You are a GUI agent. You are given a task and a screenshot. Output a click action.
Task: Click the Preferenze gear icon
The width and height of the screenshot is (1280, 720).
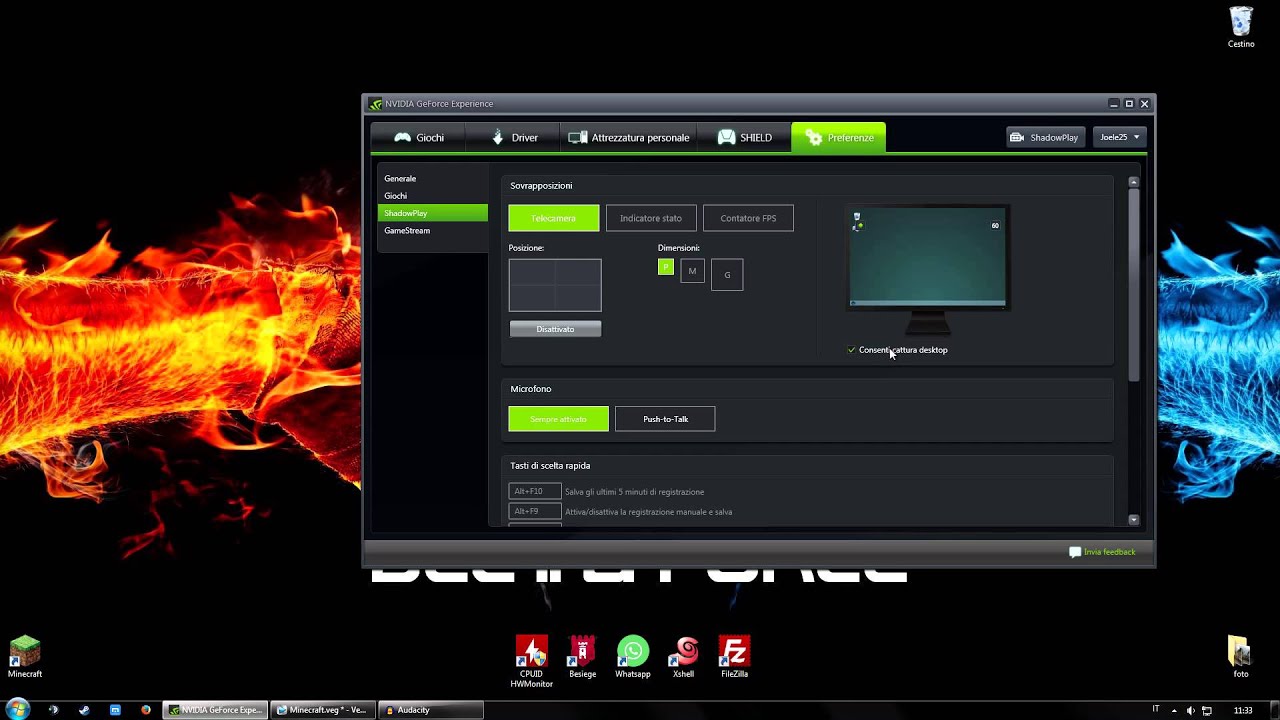click(x=814, y=138)
